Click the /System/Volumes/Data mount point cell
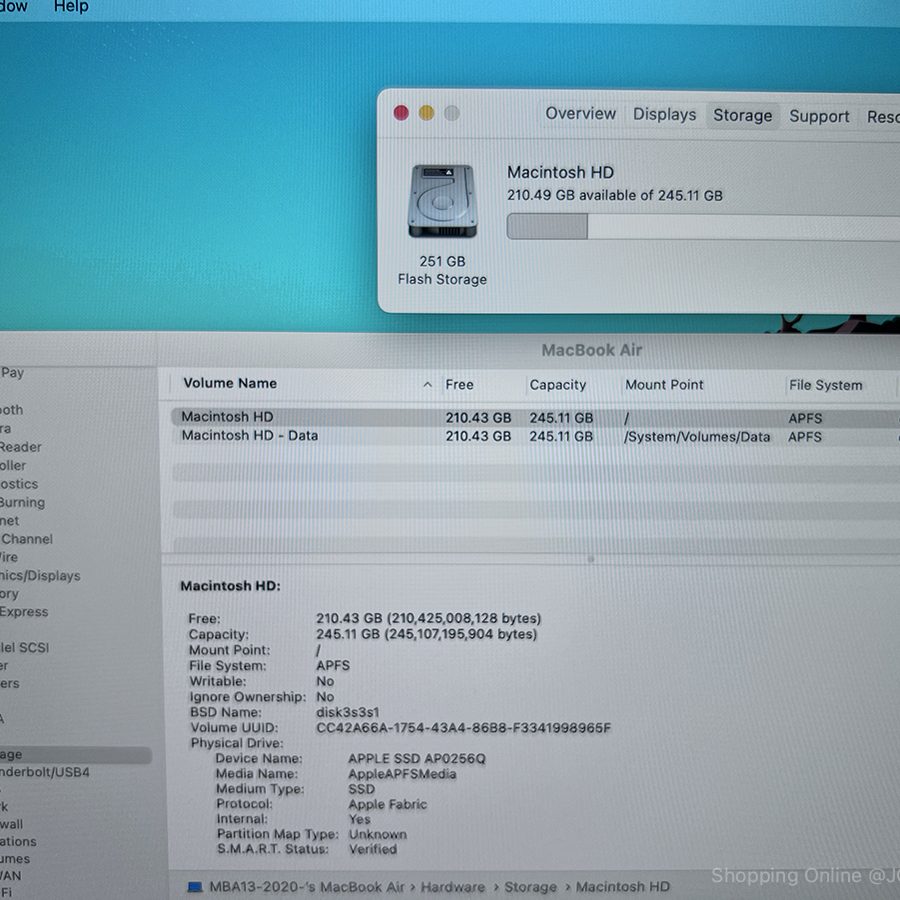Viewport: 900px width, 900px height. coord(697,437)
